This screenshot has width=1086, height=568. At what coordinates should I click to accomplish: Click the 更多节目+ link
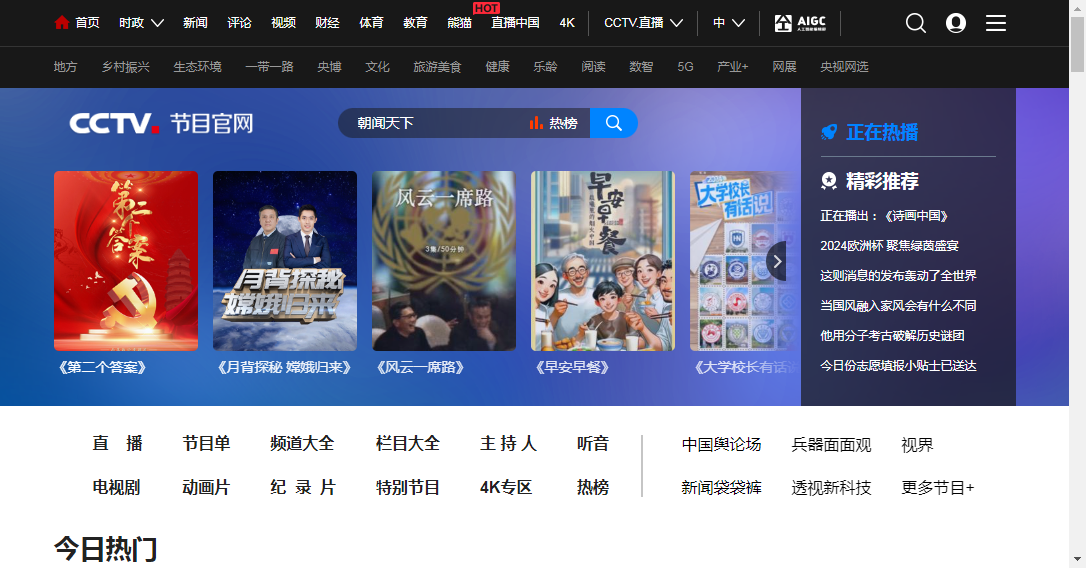(937, 488)
